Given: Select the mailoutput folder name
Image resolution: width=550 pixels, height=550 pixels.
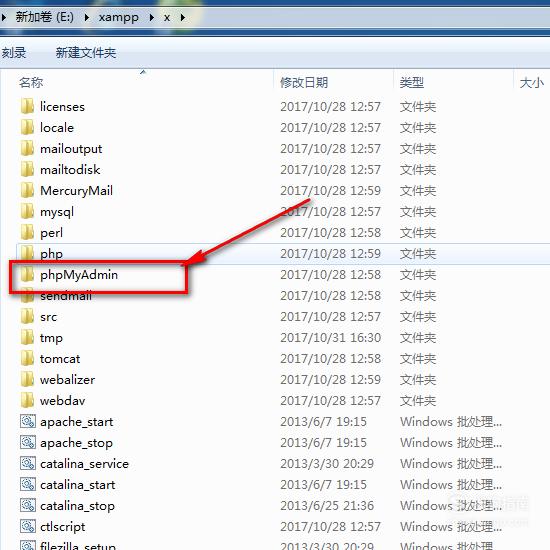Looking at the screenshot, I should click(71, 149).
